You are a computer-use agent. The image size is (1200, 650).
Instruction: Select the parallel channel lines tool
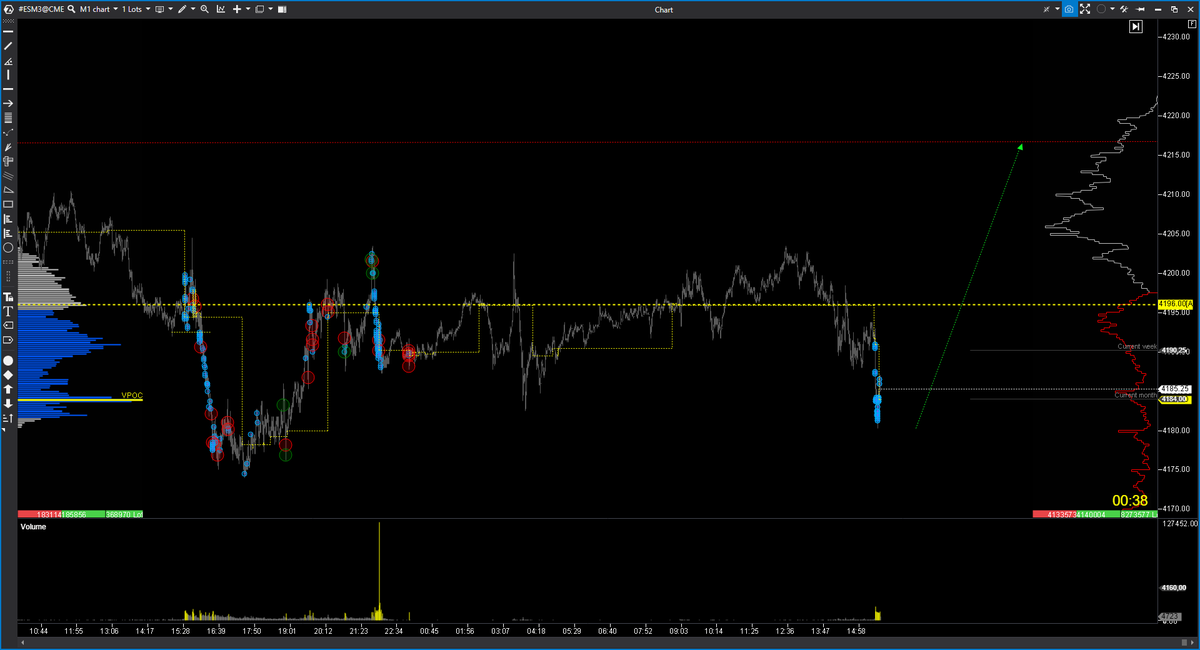coord(8,175)
